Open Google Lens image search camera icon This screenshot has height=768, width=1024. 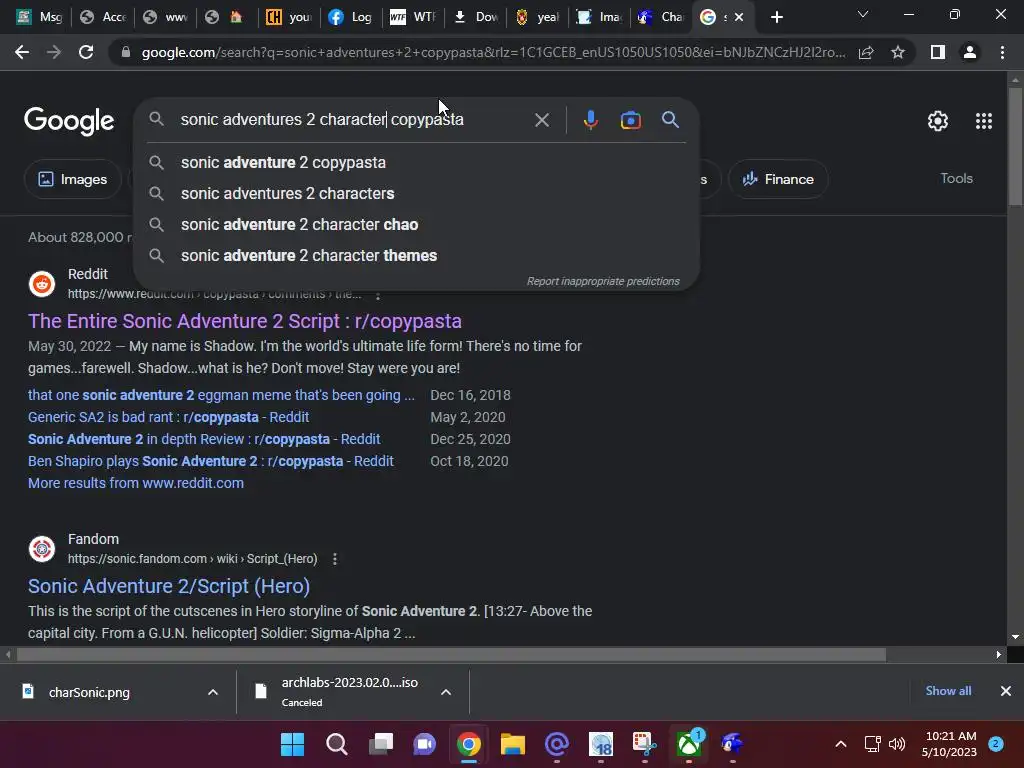tap(630, 120)
